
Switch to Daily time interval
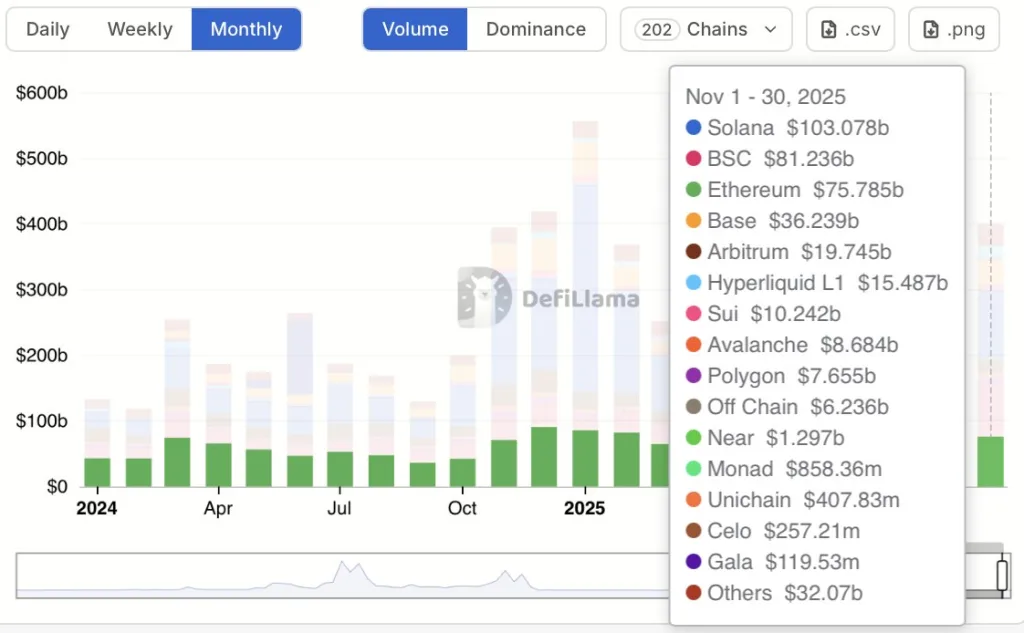coord(47,29)
